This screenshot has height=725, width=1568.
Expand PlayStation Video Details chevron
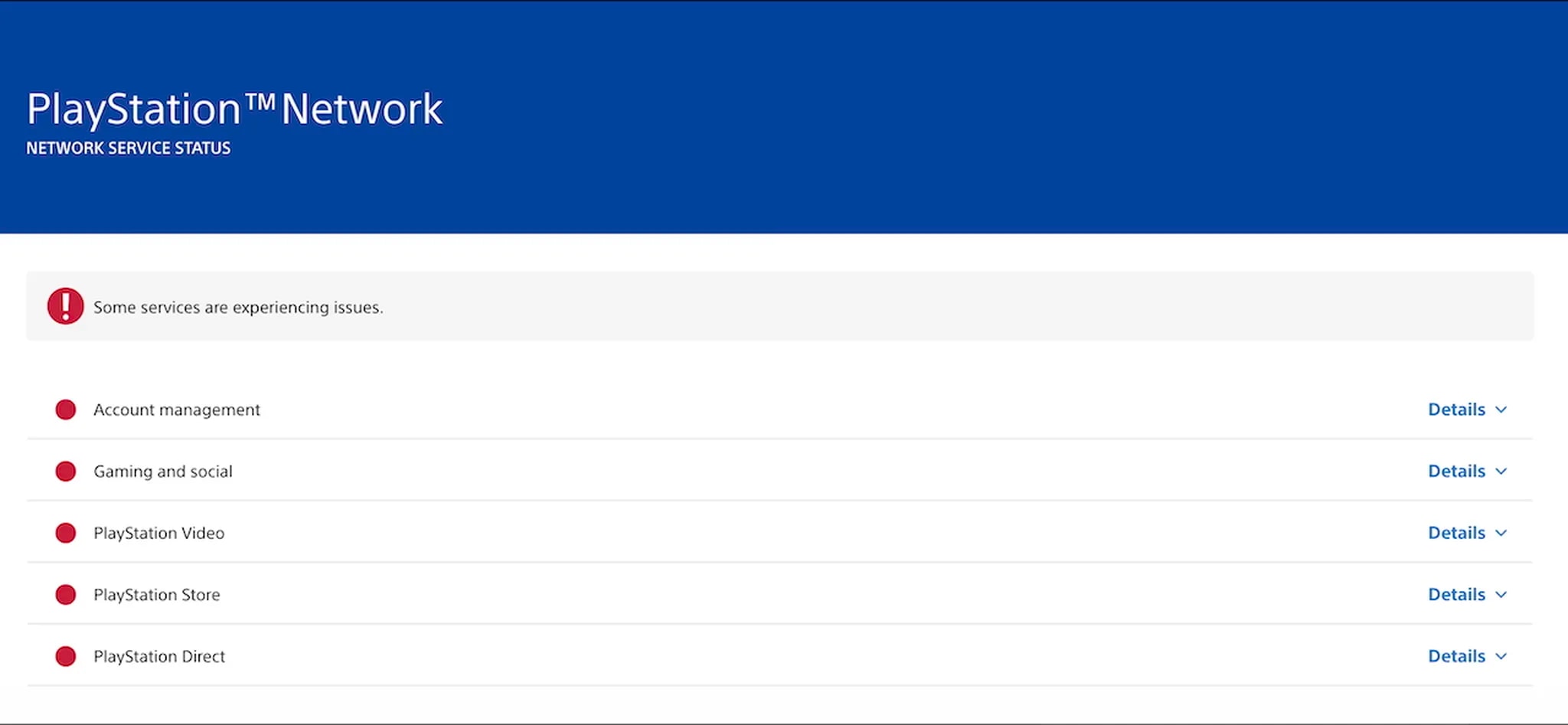click(1501, 533)
